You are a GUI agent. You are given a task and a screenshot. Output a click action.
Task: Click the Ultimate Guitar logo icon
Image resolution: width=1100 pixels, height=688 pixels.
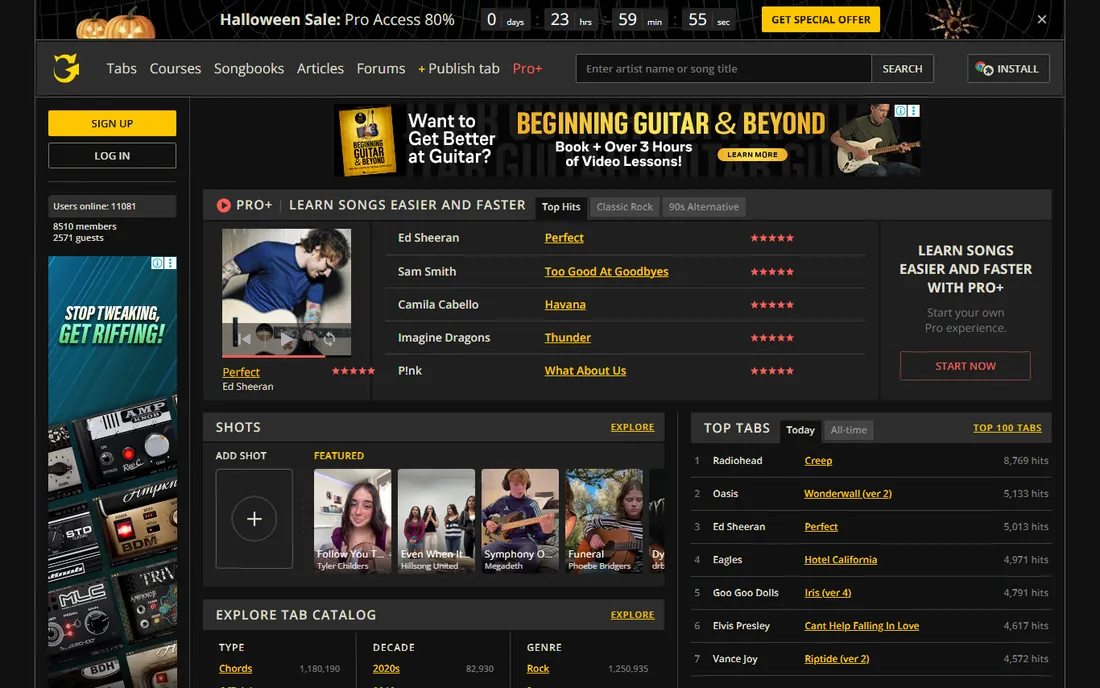pos(67,68)
